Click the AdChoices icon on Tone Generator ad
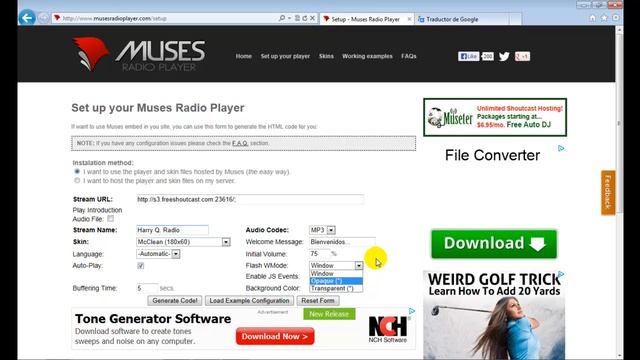640x360 pixels. click(412, 311)
